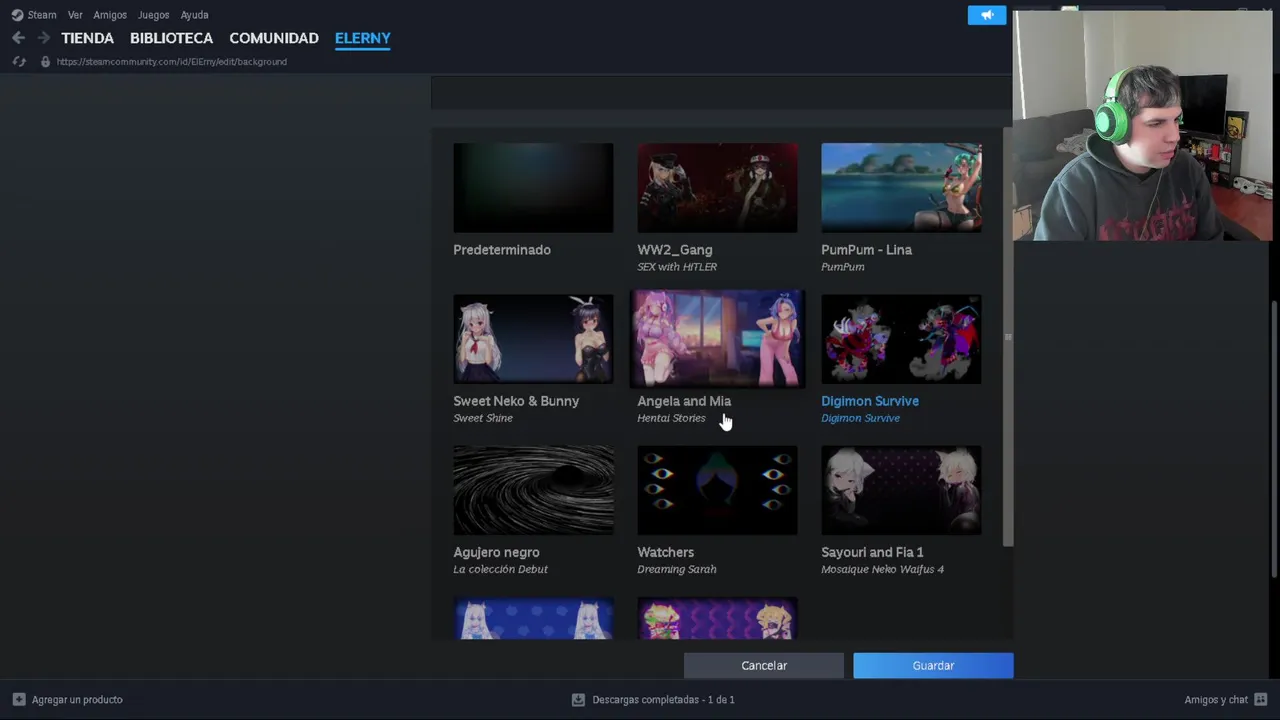
Task: Go forward with the right arrow
Action: click(43, 38)
